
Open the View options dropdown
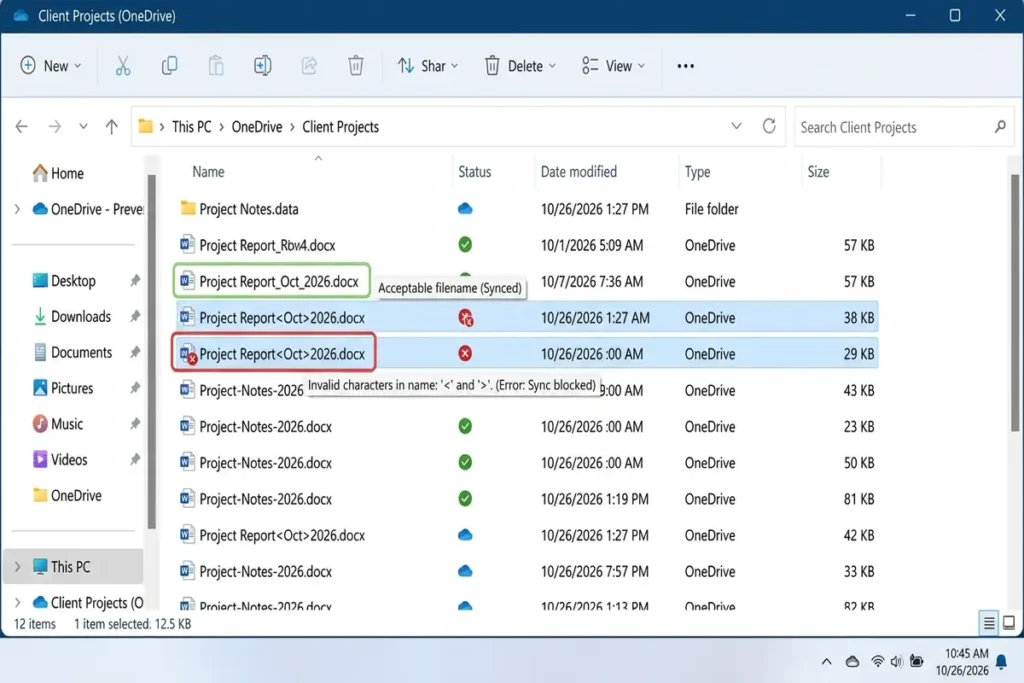click(613, 66)
